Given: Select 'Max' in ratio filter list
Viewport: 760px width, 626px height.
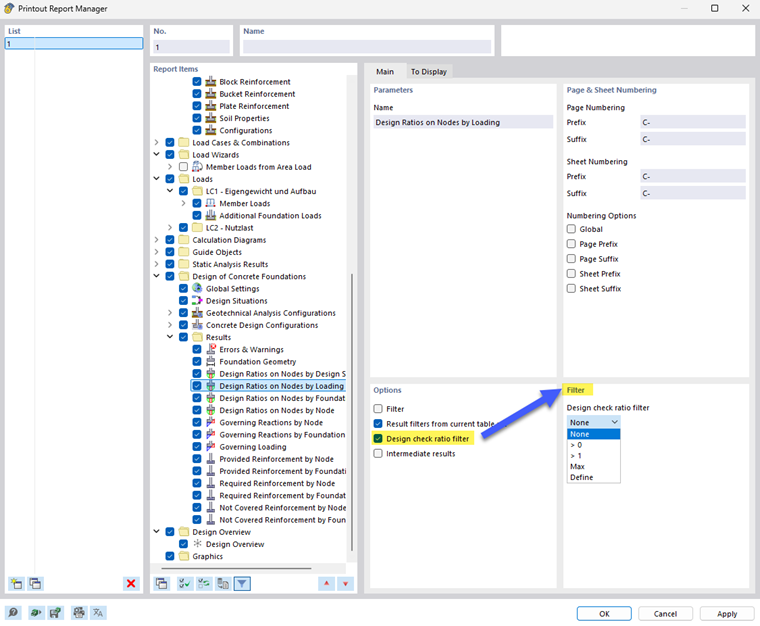Looking at the screenshot, I should 593,466.
